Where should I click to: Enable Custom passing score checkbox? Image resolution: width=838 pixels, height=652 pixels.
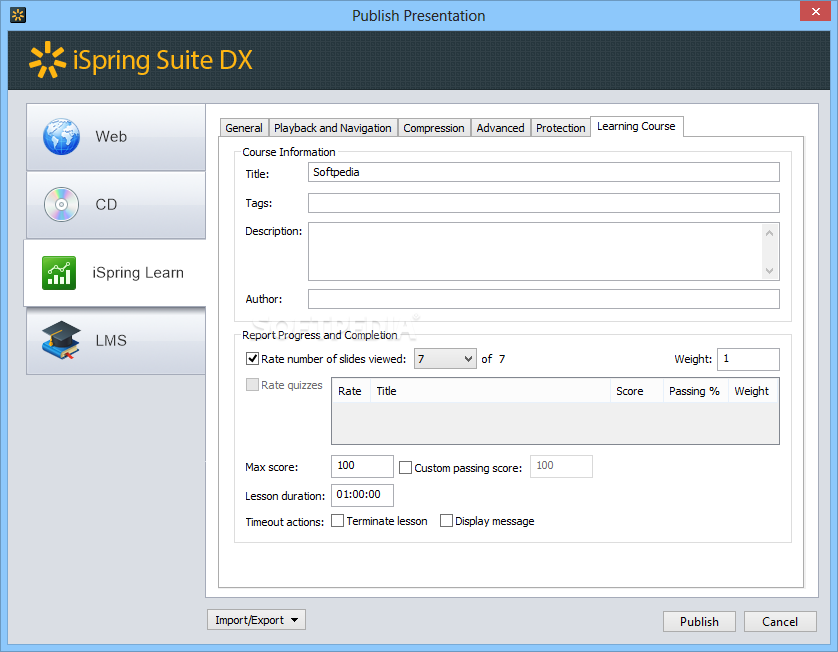[x=406, y=468]
